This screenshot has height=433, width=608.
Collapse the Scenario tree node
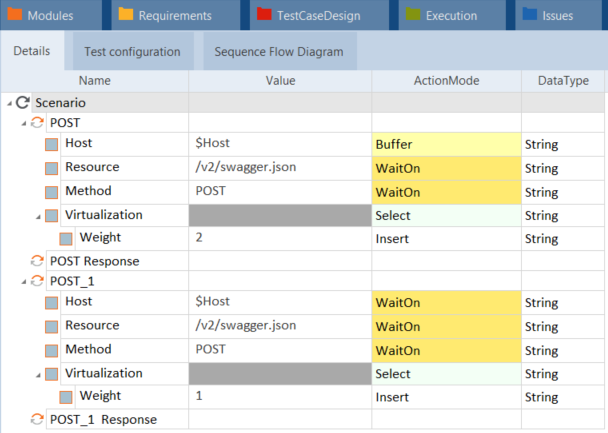[x=9, y=103]
